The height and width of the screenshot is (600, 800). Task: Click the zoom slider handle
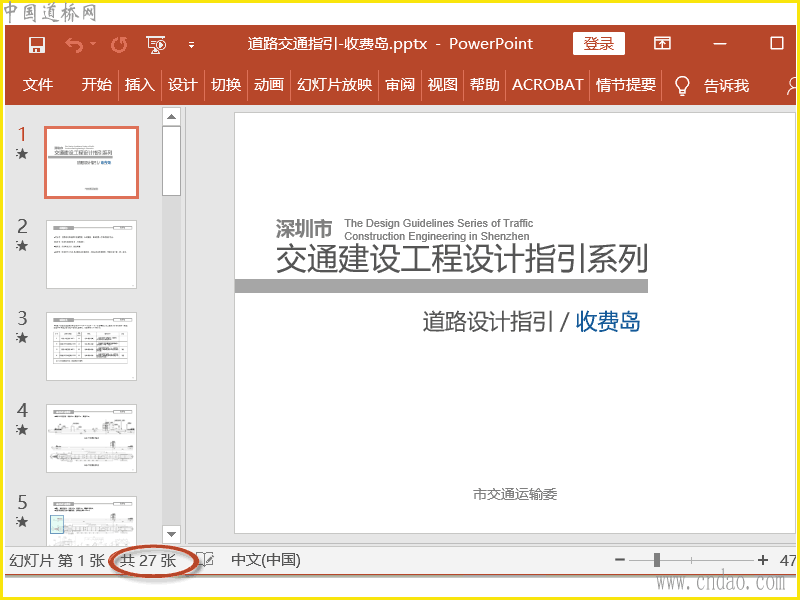click(657, 560)
